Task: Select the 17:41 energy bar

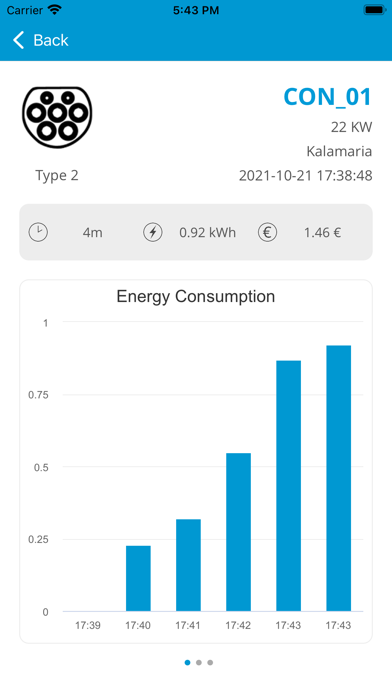Action: tap(188, 565)
